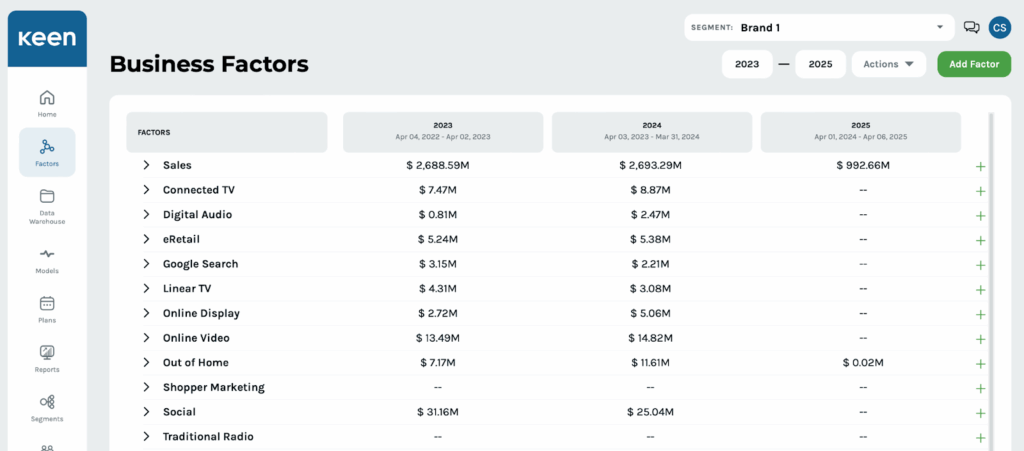Open the Home page icon in sidebar
Screen dimensions: 1024x451
coord(47,98)
